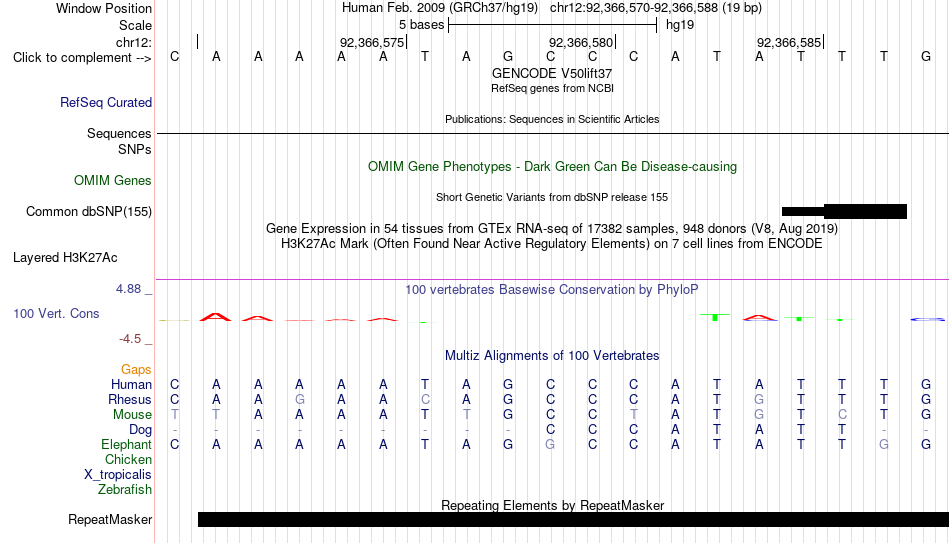Click the 'Click to complement -->' label
Screen dimensions: 950x543
pos(82,58)
